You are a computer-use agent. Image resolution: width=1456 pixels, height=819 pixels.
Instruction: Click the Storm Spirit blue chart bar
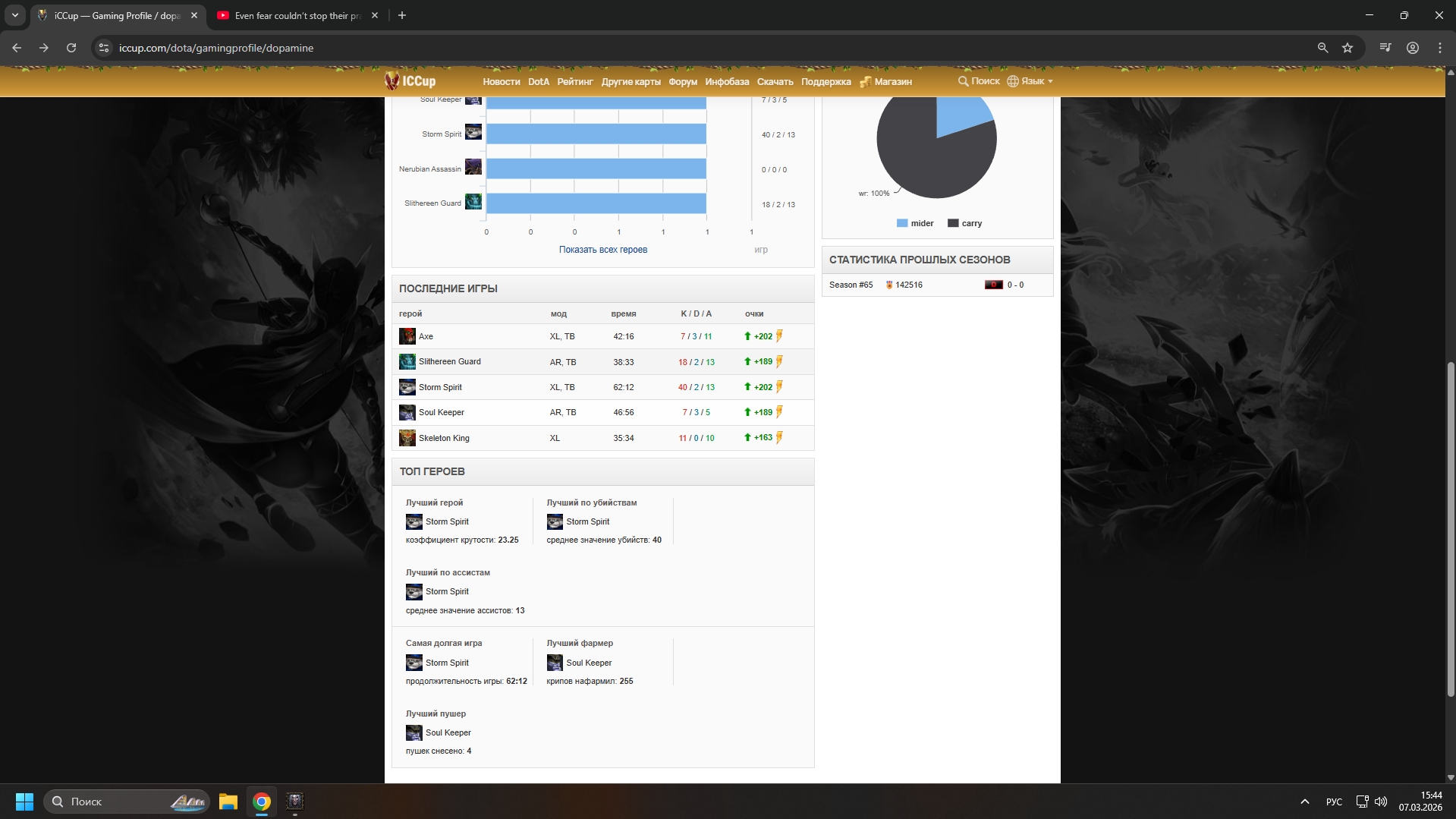tap(596, 134)
